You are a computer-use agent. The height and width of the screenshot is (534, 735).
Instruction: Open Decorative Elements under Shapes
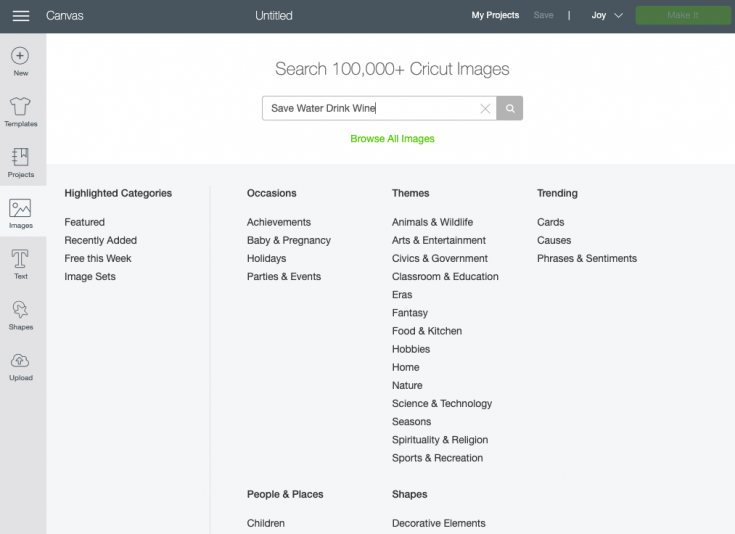439,523
